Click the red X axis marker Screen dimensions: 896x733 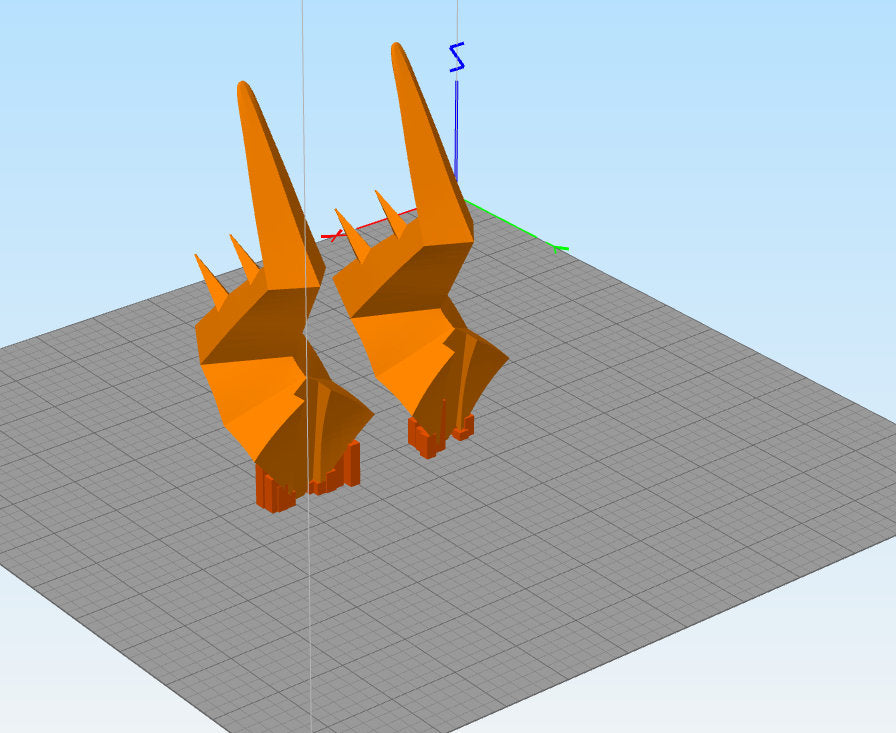pos(334,235)
